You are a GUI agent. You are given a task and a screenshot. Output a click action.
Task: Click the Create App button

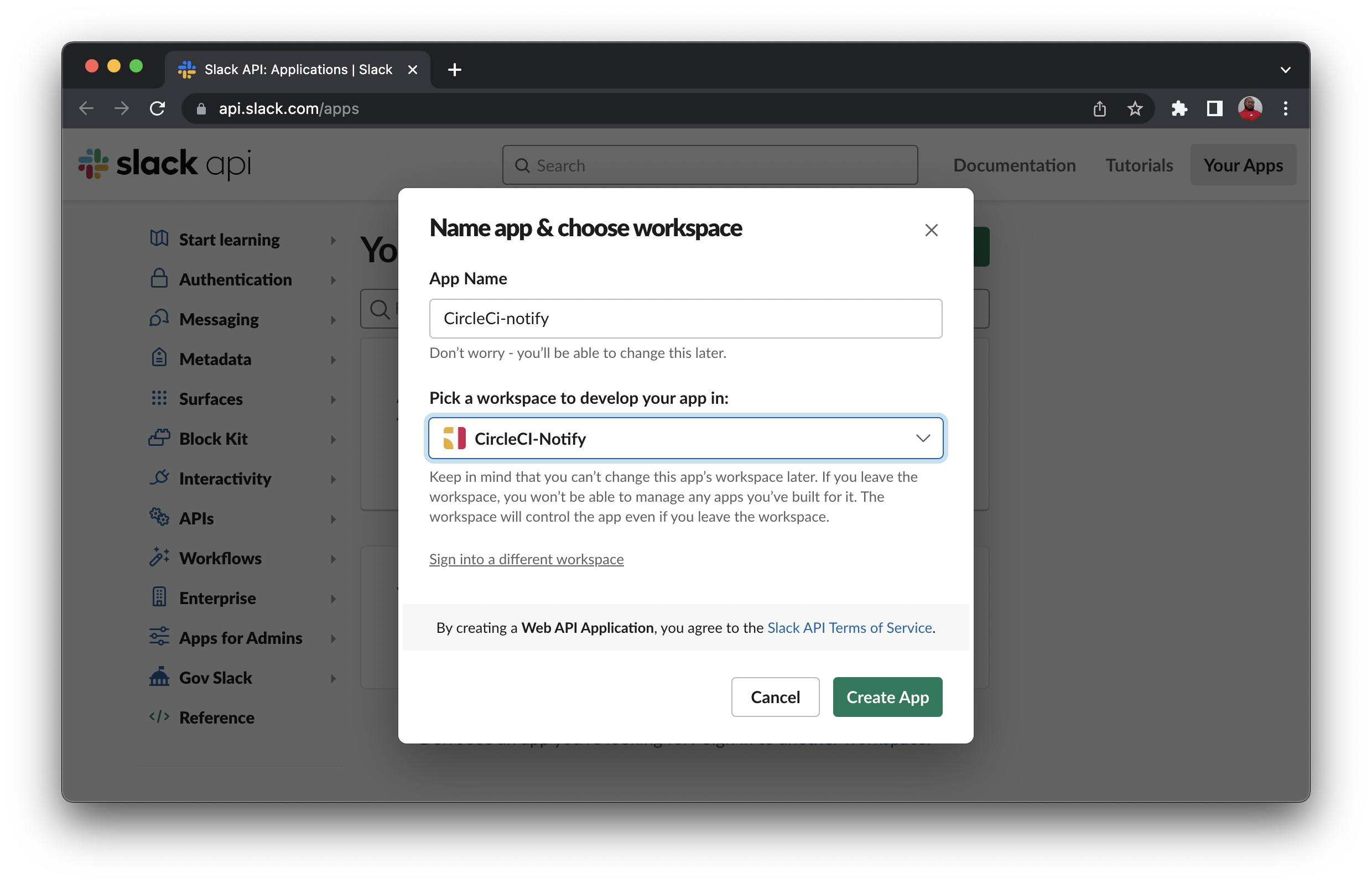(887, 697)
